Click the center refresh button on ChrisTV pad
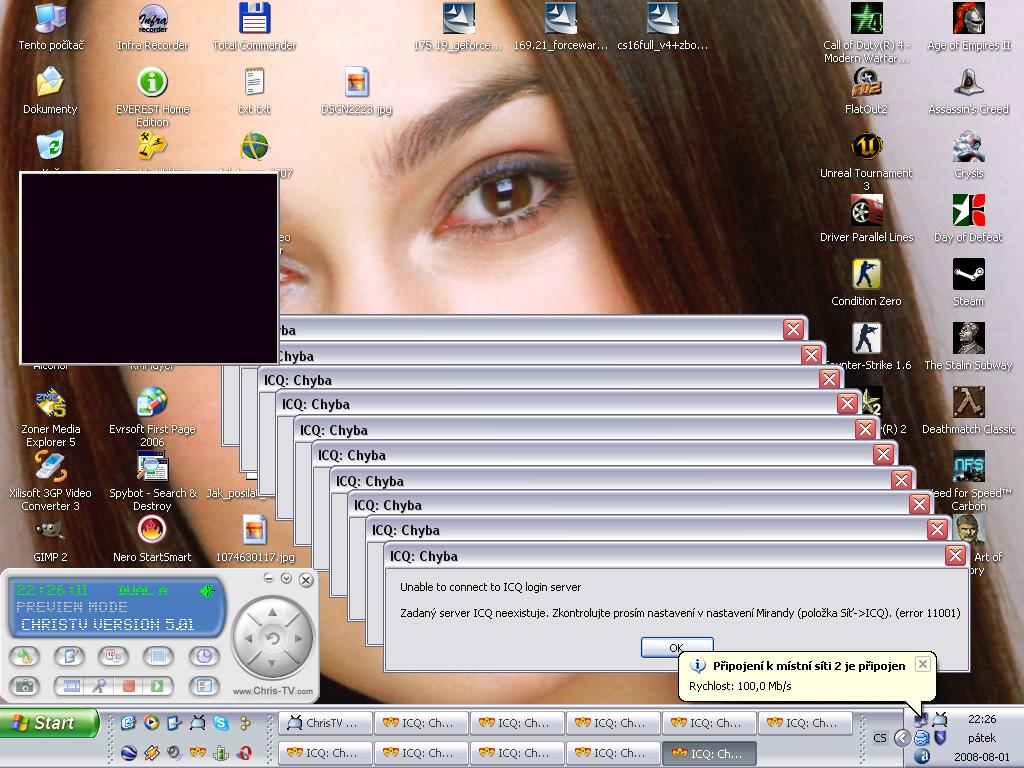The width and height of the screenshot is (1024, 768). [x=271, y=638]
